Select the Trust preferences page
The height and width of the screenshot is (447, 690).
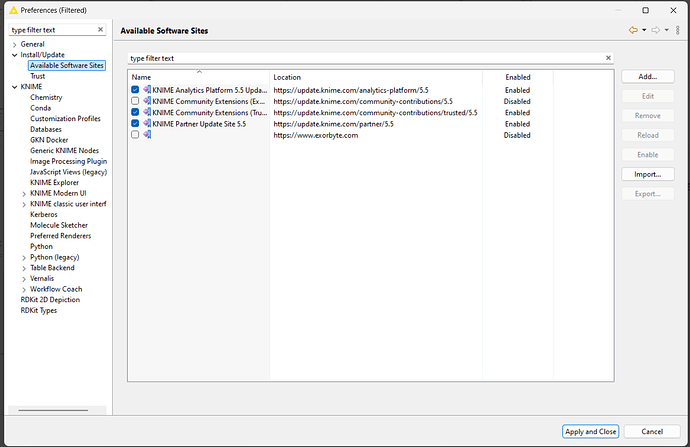coord(37,76)
